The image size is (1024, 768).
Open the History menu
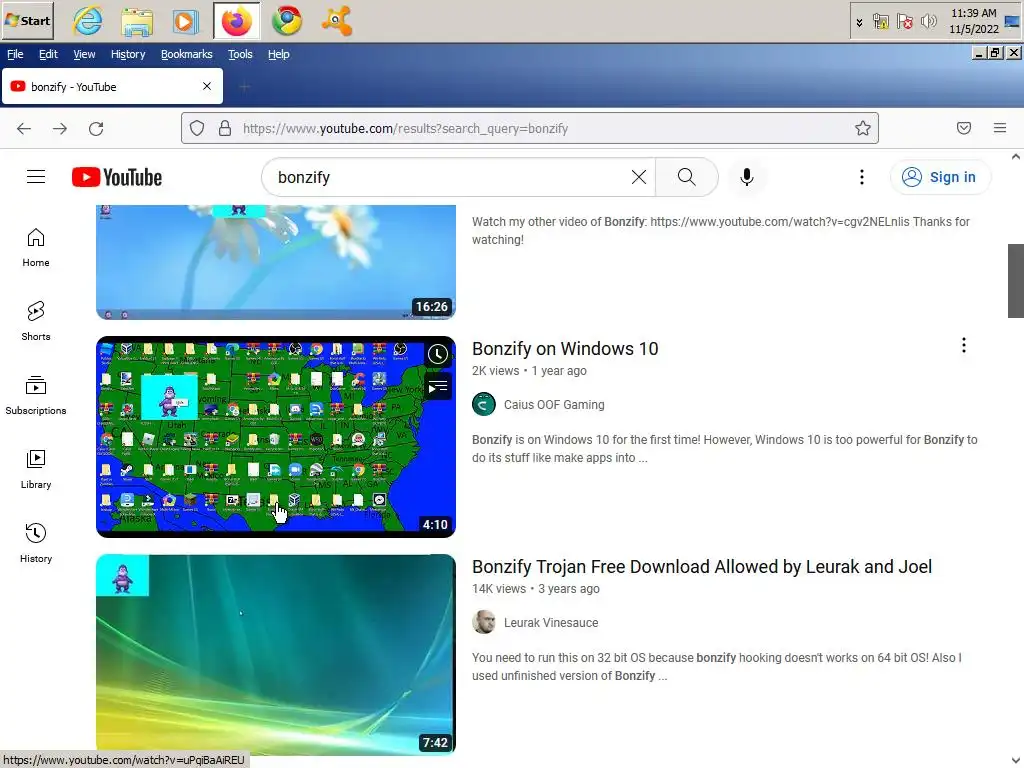pos(128,54)
